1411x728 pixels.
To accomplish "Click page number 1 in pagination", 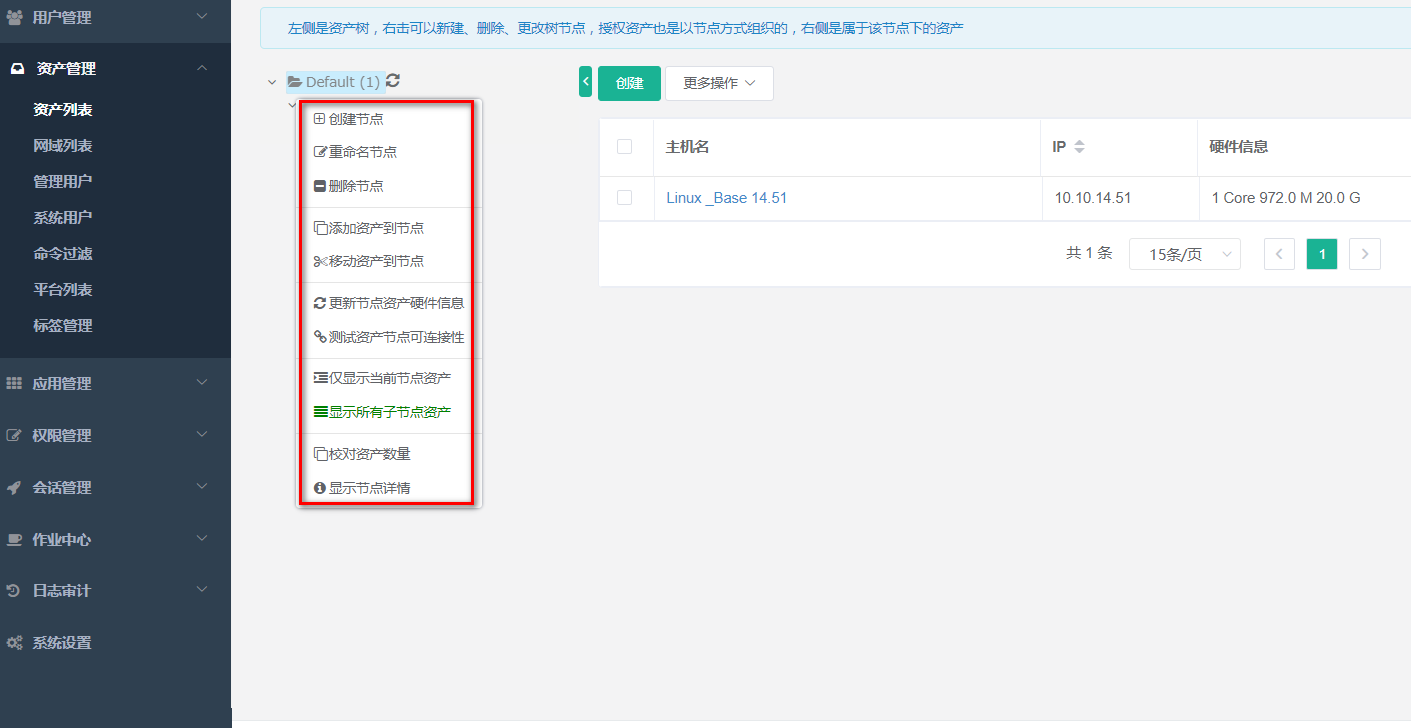I will (x=1322, y=254).
